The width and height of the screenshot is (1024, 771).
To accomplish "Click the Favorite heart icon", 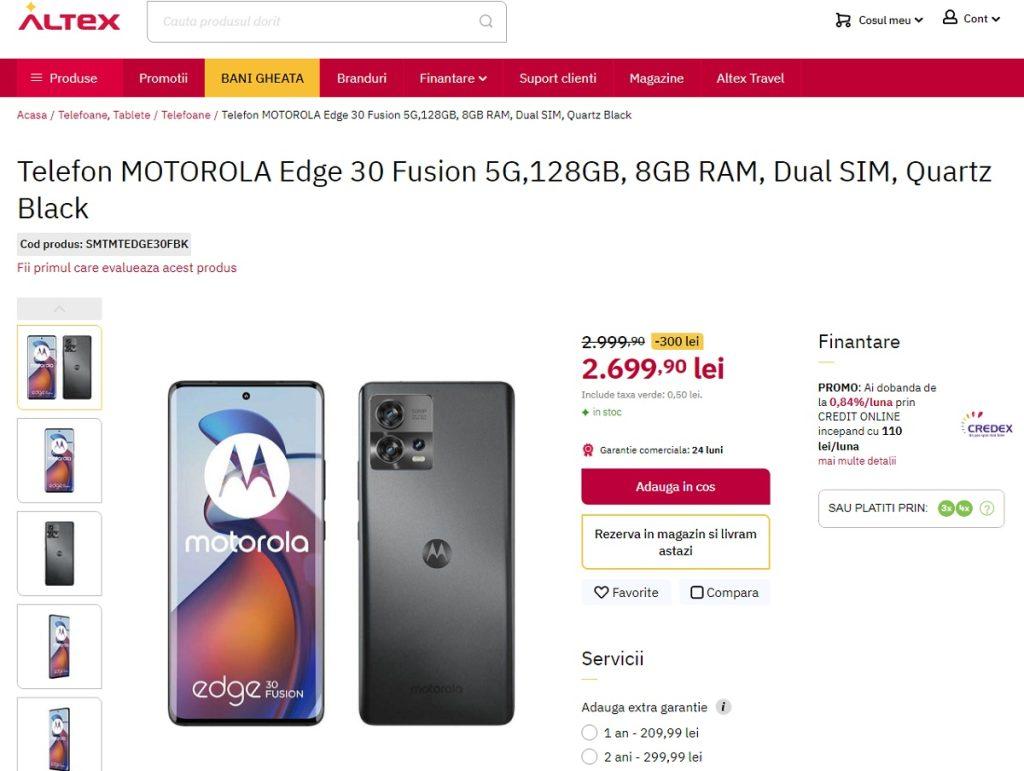I will pos(601,592).
